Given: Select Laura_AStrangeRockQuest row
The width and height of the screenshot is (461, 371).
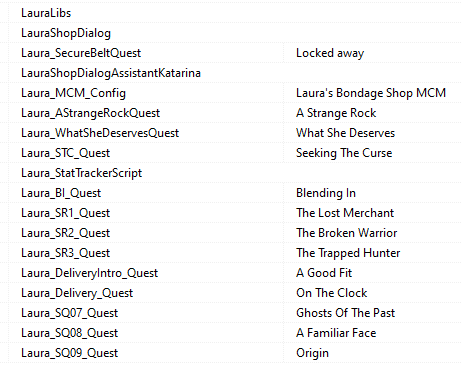Looking at the screenshot, I should pyautogui.click(x=91, y=113).
